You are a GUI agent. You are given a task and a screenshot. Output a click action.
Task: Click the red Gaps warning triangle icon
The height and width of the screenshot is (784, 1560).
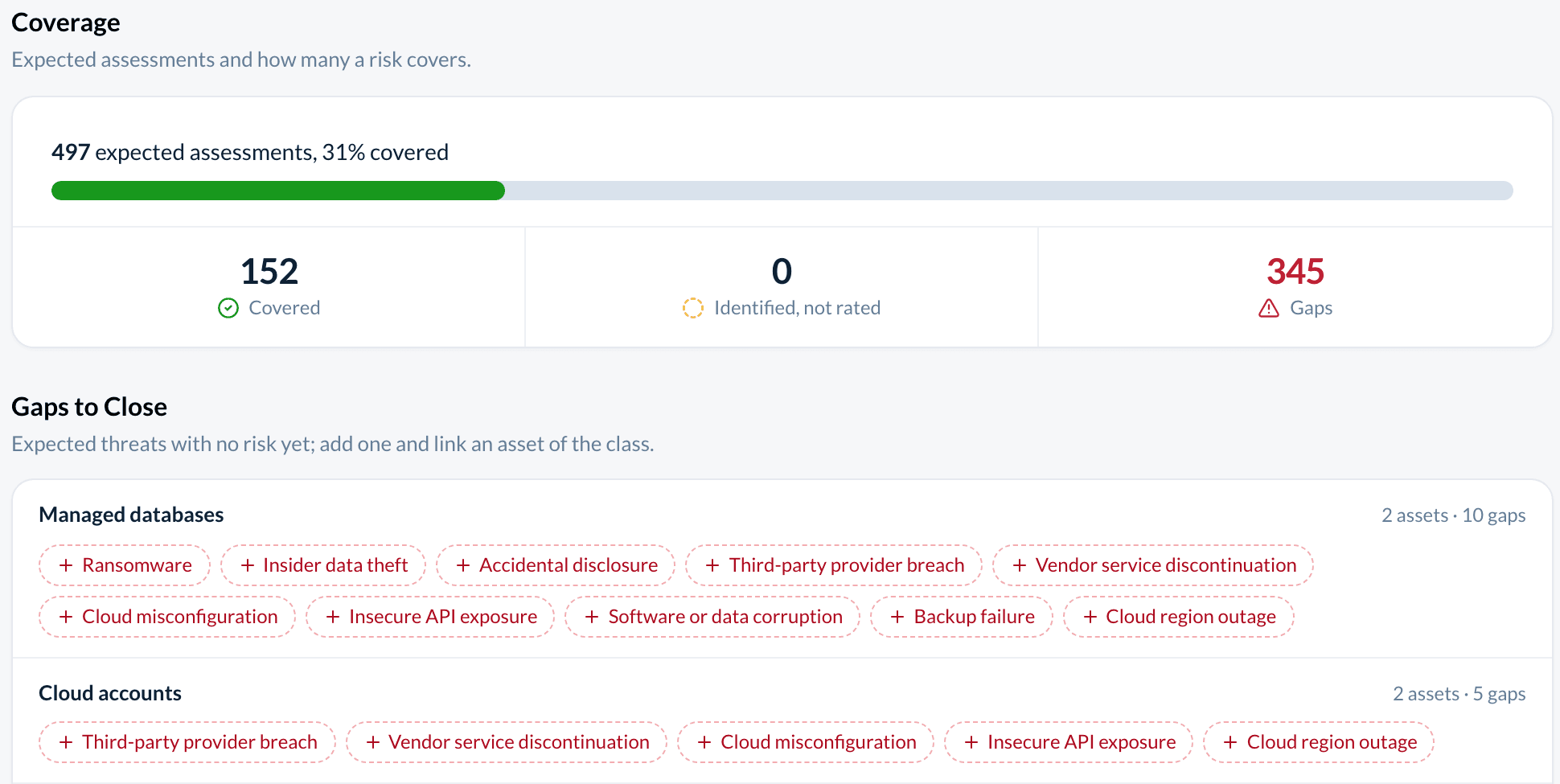click(x=1269, y=308)
